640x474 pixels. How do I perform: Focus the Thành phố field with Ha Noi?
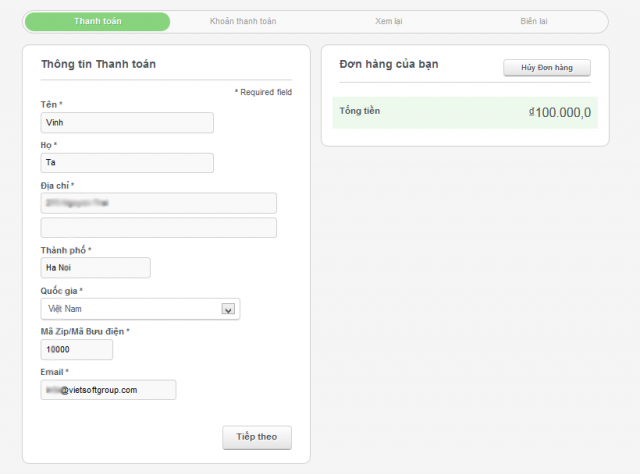click(x=95, y=268)
